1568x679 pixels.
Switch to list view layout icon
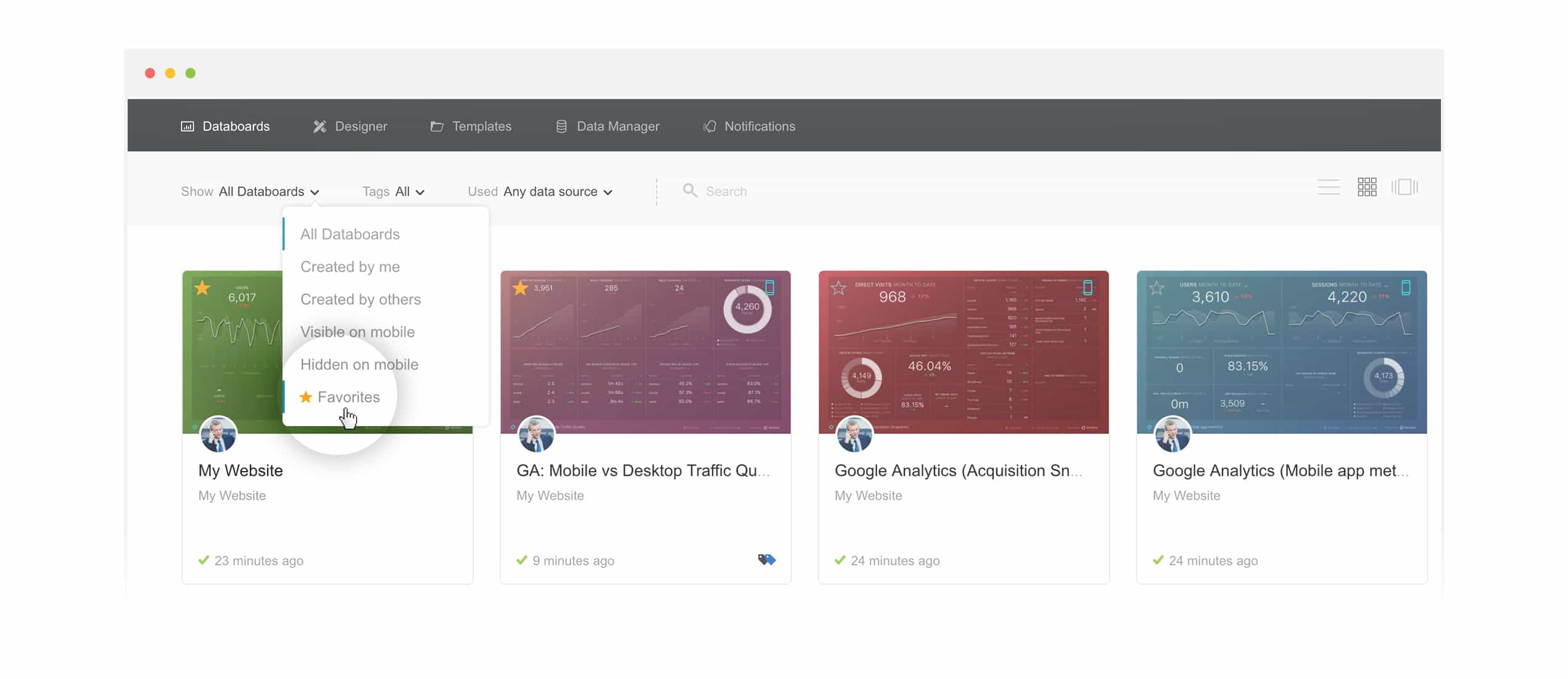click(1328, 187)
